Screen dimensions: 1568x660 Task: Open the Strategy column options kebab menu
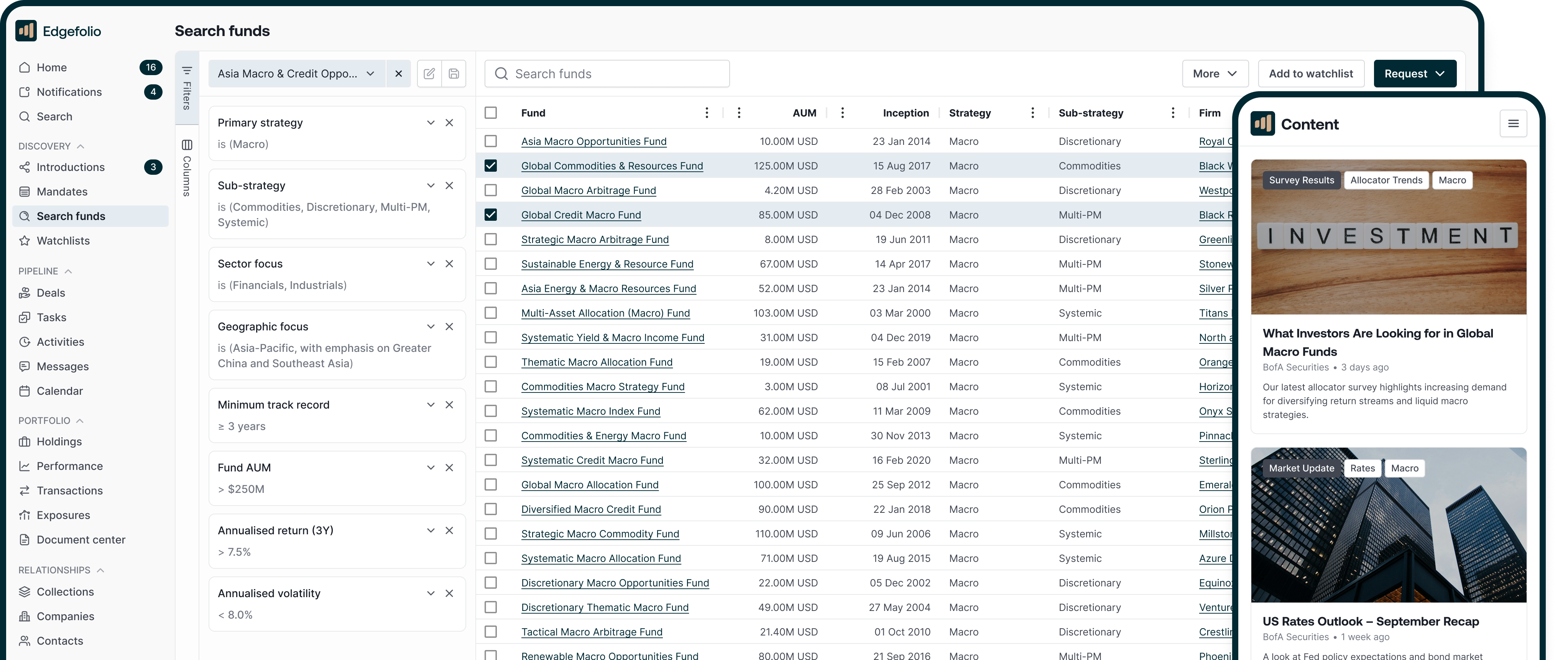tap(1032, 113)
